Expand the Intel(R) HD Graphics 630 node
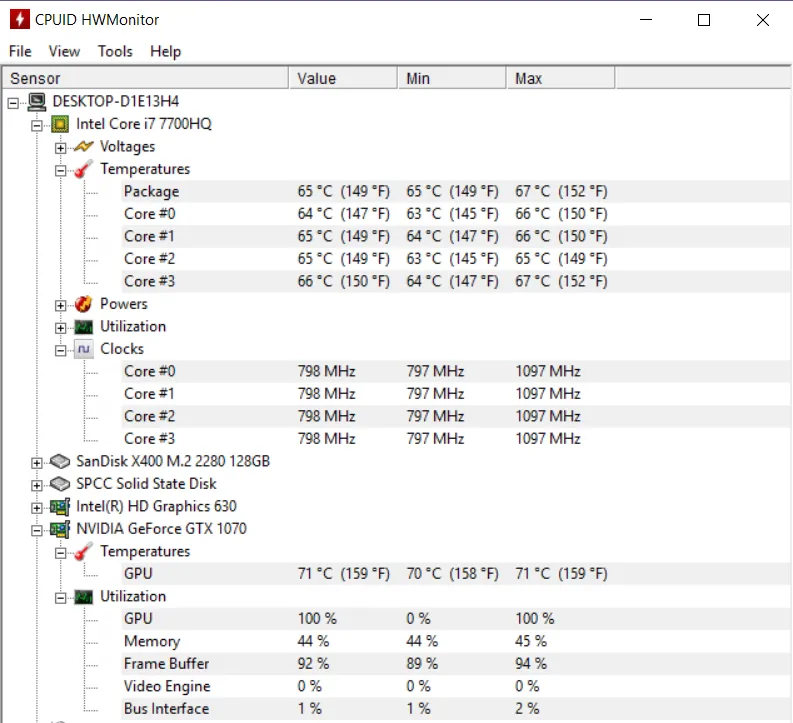The image size is (793, 723). click(37, 508)
